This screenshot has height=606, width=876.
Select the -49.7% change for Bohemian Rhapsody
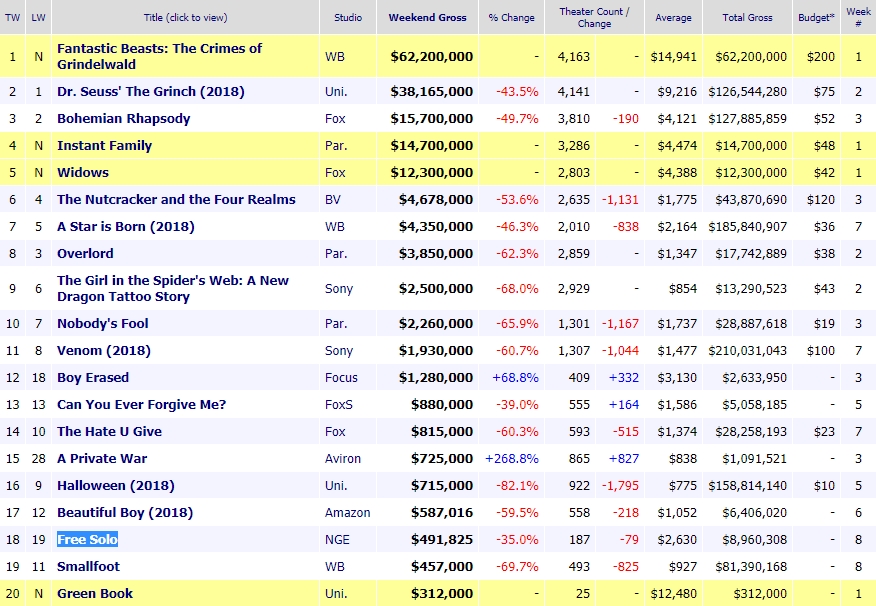point(517,118)
